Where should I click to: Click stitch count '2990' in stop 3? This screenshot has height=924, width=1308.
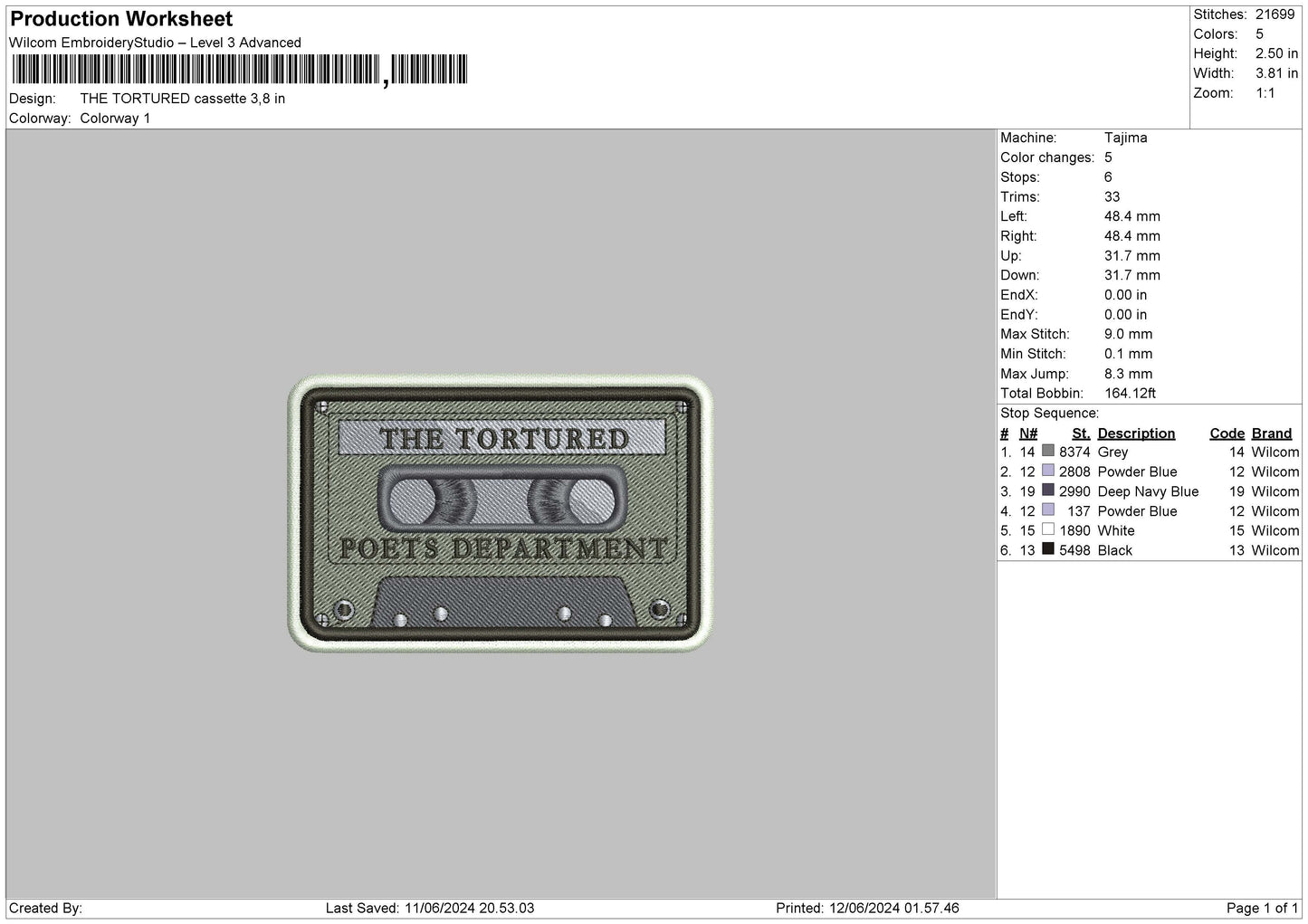[1074, 491]
